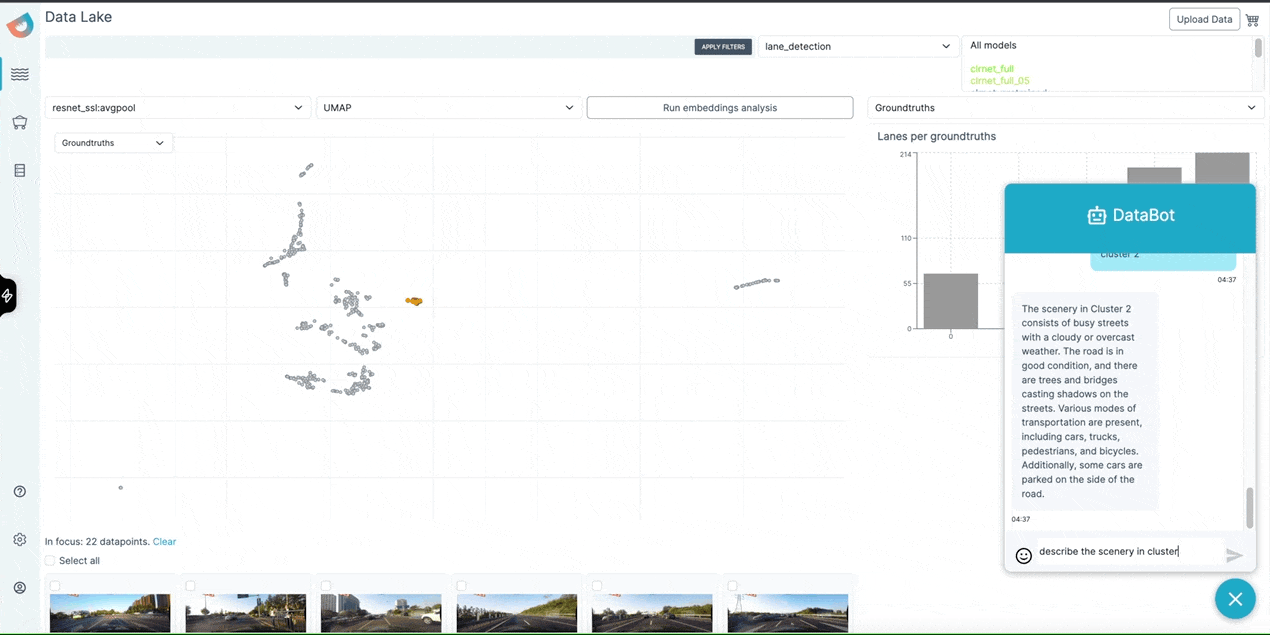Click the emoji smiley in DataBot chat

click(x=1023, y=556)
